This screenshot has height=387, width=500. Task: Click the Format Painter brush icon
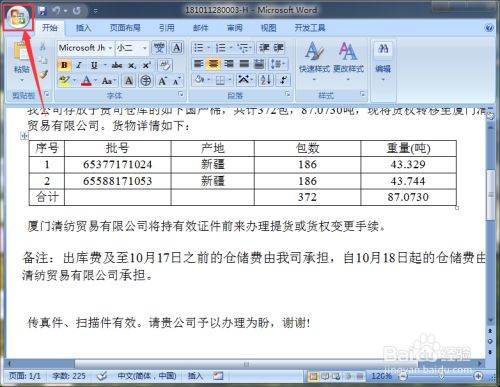(x=43, y=74)
